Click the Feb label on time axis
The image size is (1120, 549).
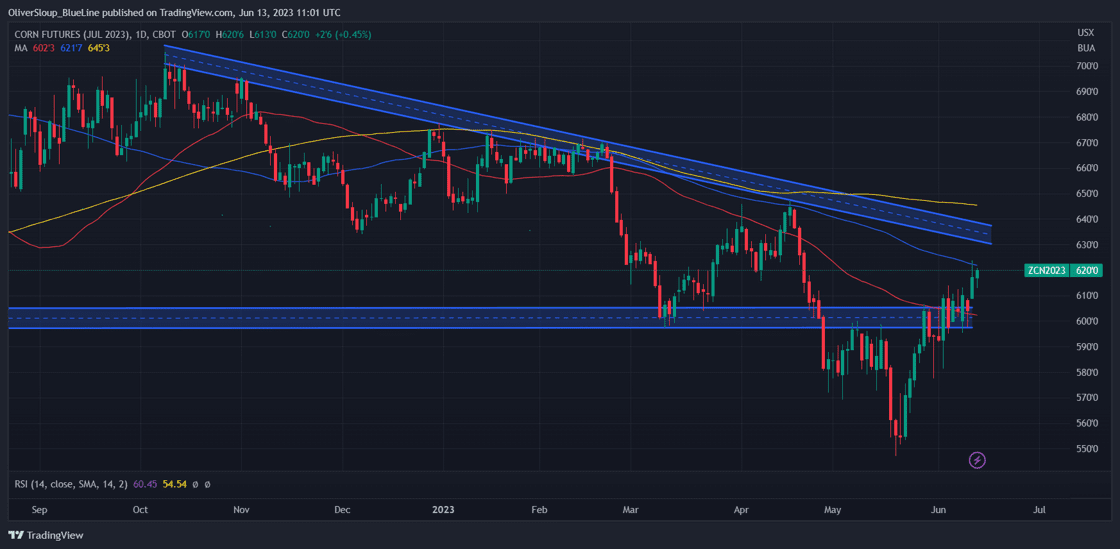[x=539, y=510]
